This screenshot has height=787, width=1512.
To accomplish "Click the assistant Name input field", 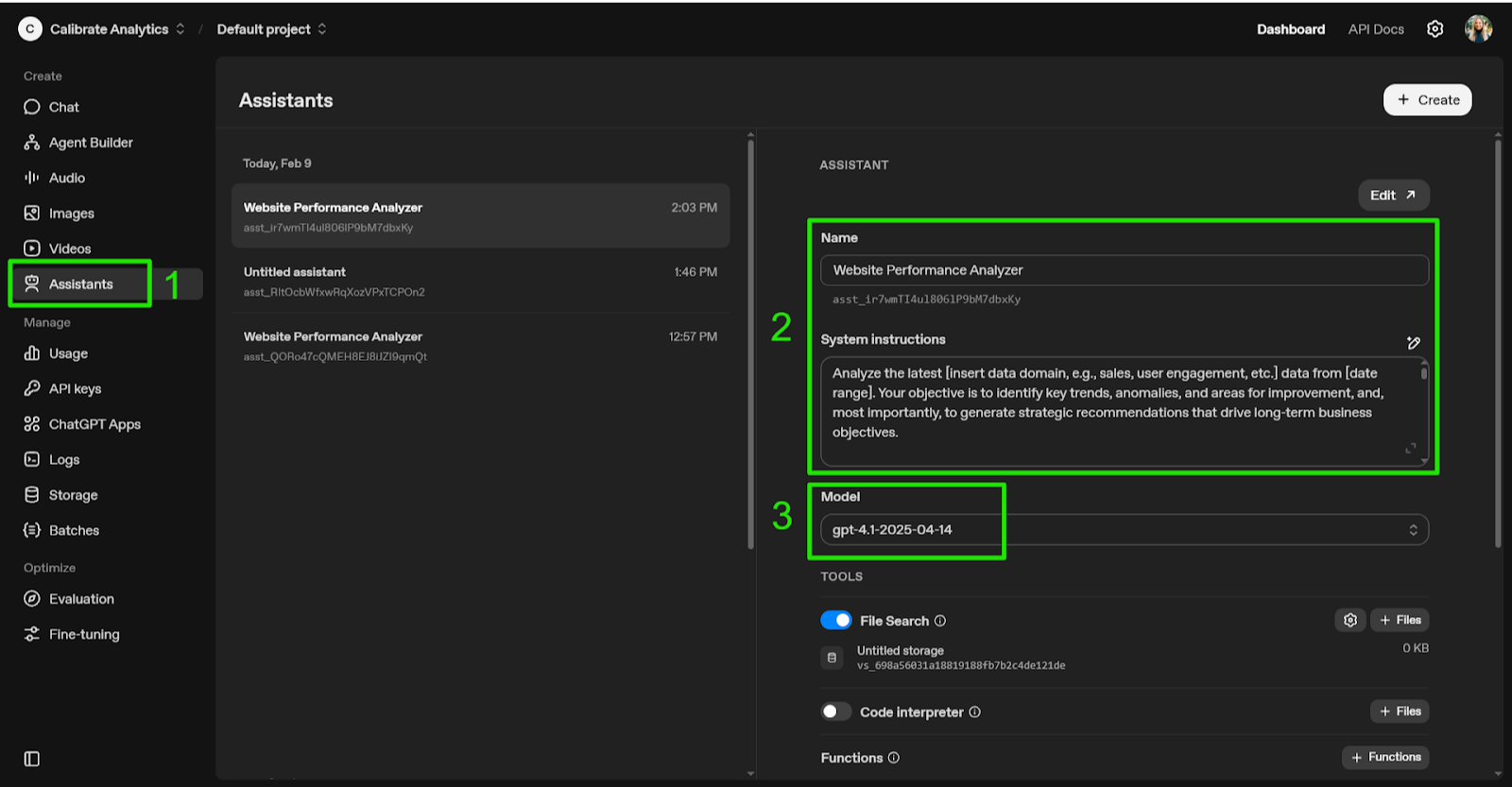I will point(1124,270).
